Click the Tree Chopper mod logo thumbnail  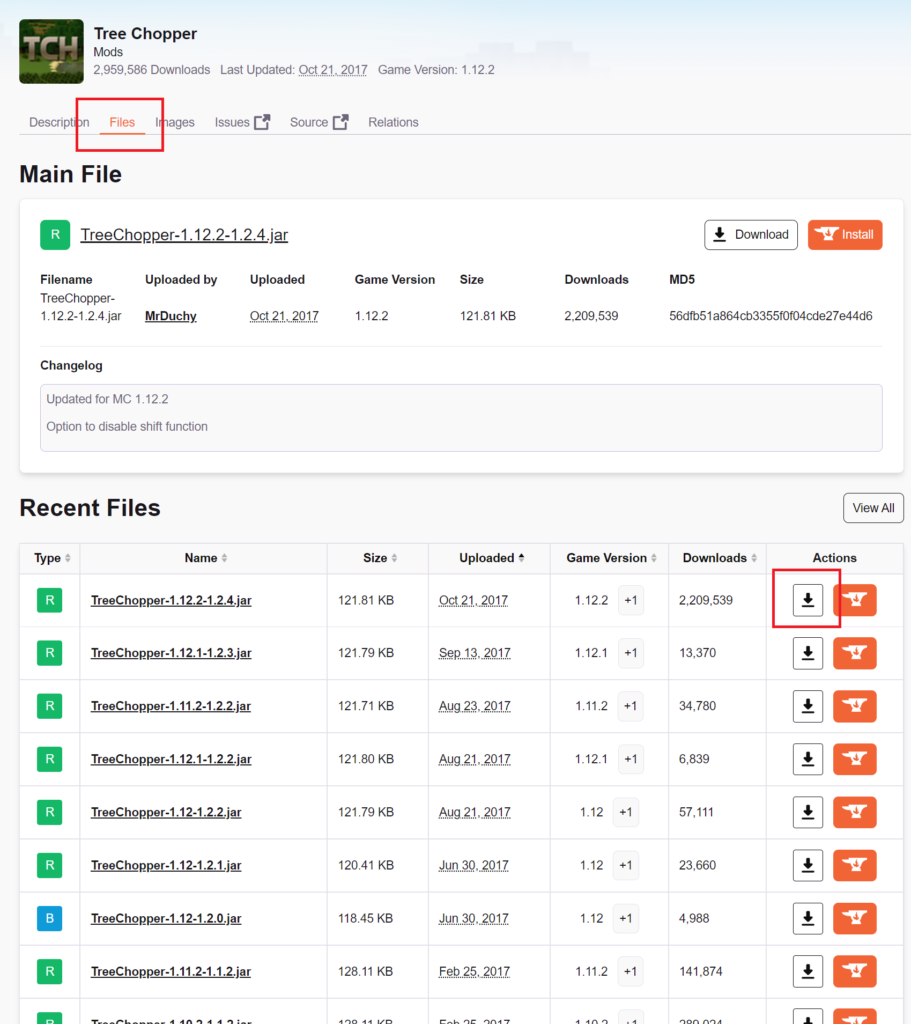(52, 50)
